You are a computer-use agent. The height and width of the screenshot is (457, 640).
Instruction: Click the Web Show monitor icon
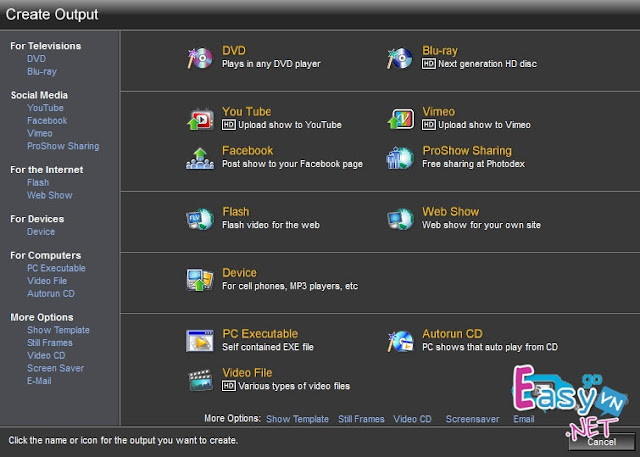coord(400,219)
